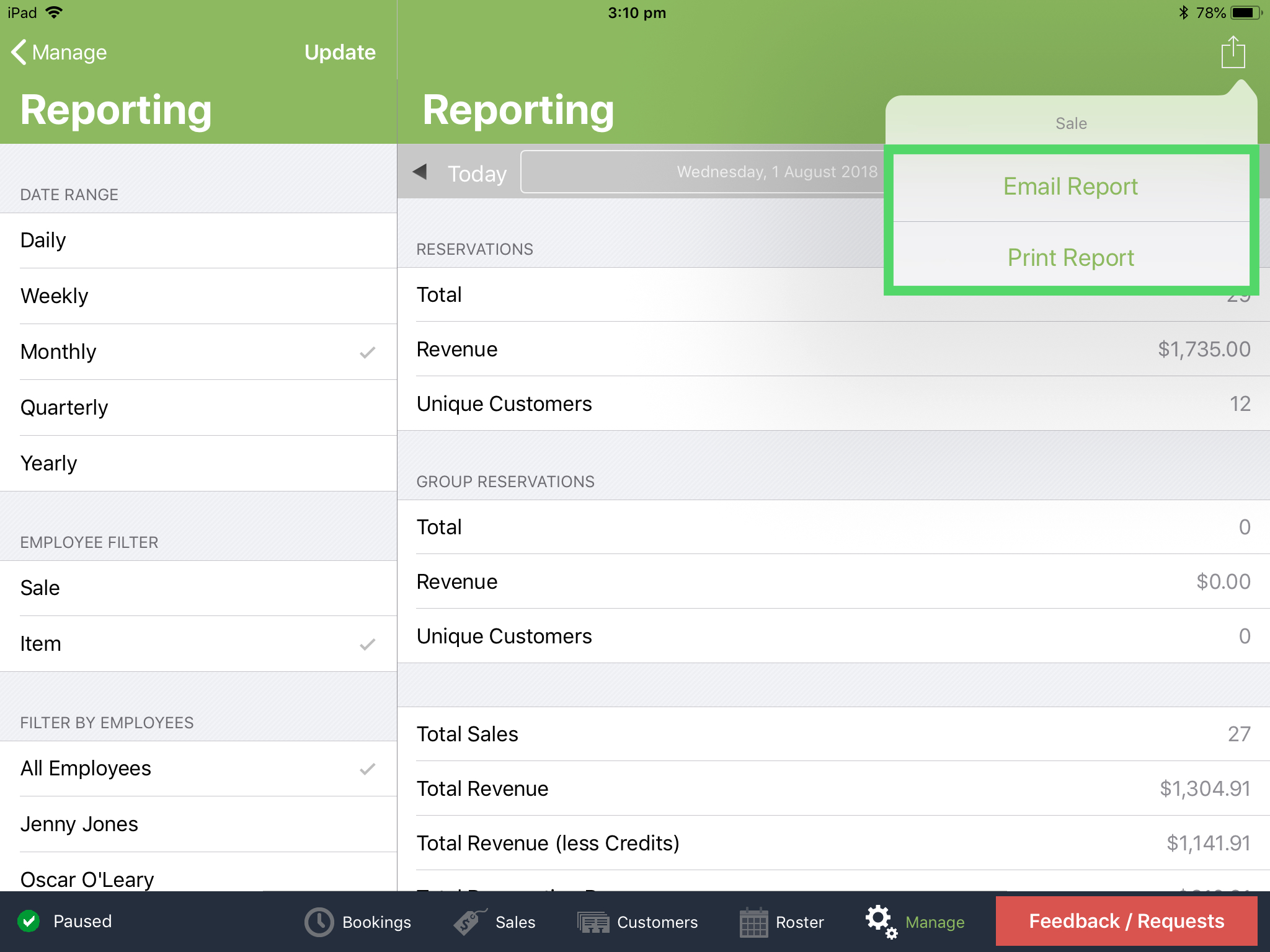The width and height of the screenshot is (1270, 952).
Task: Select the Manage gears icon
Action: click(x=881, y=922)
